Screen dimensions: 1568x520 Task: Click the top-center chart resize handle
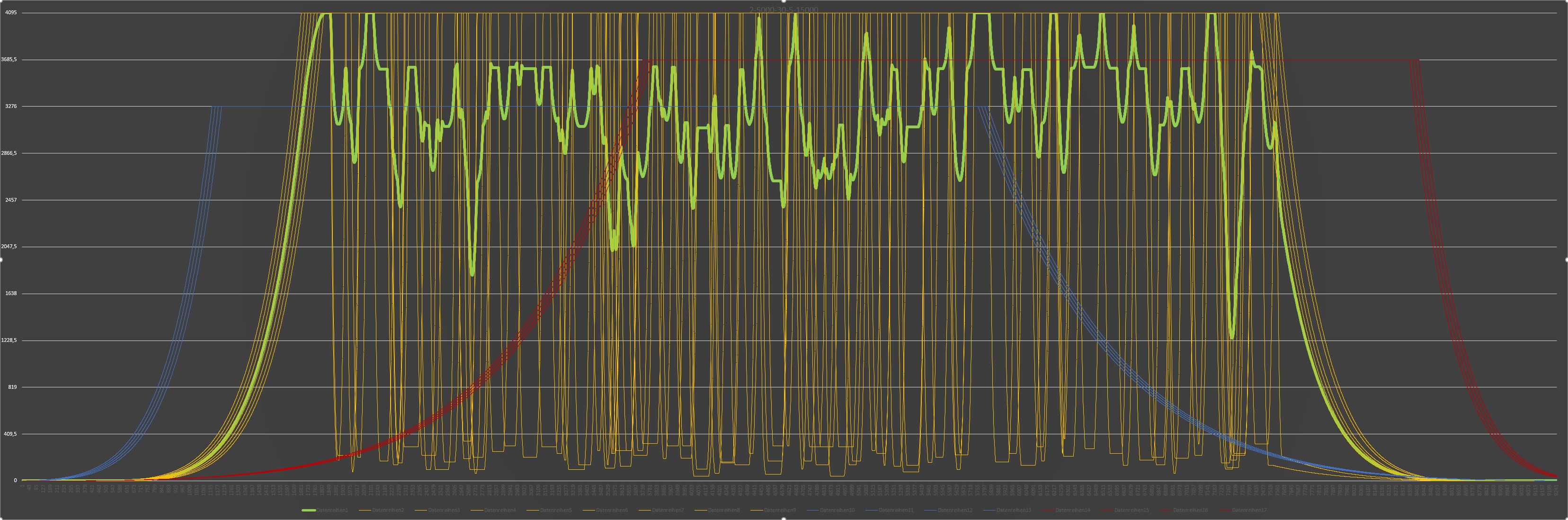click(x=784, y=1)
